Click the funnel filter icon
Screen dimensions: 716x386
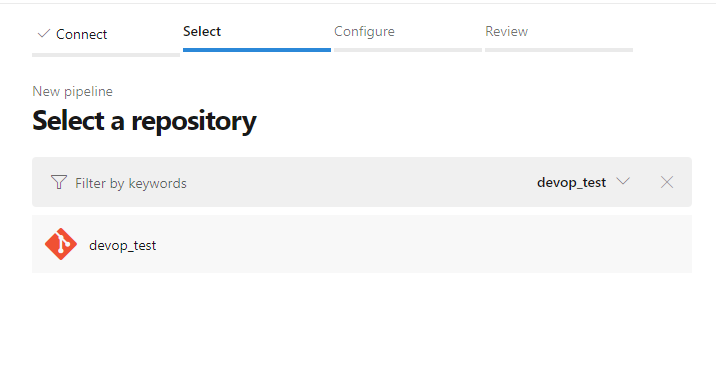pos(59,182)
